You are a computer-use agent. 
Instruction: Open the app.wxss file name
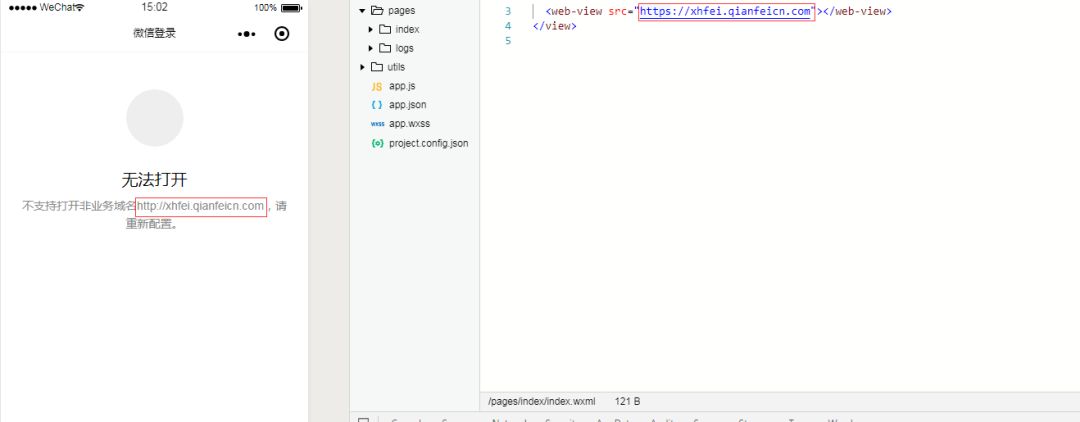coord(410,124)
